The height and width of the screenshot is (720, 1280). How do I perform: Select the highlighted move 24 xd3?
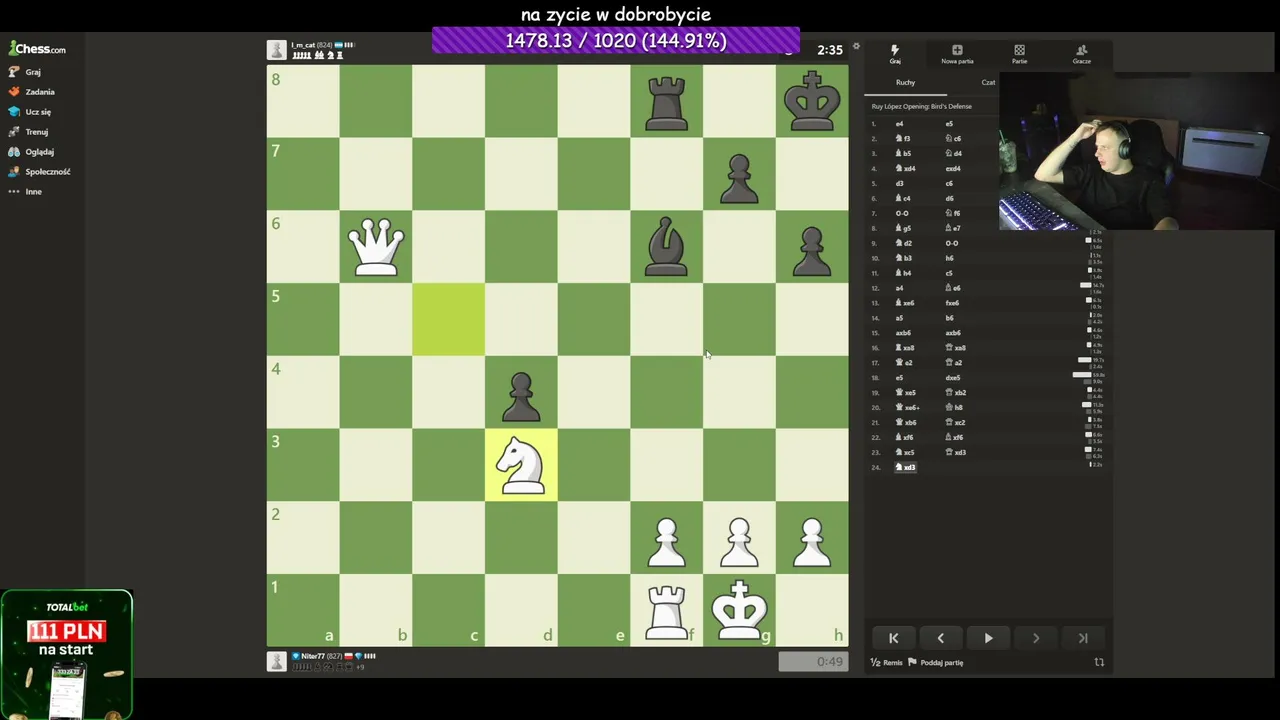pos(905,467)
